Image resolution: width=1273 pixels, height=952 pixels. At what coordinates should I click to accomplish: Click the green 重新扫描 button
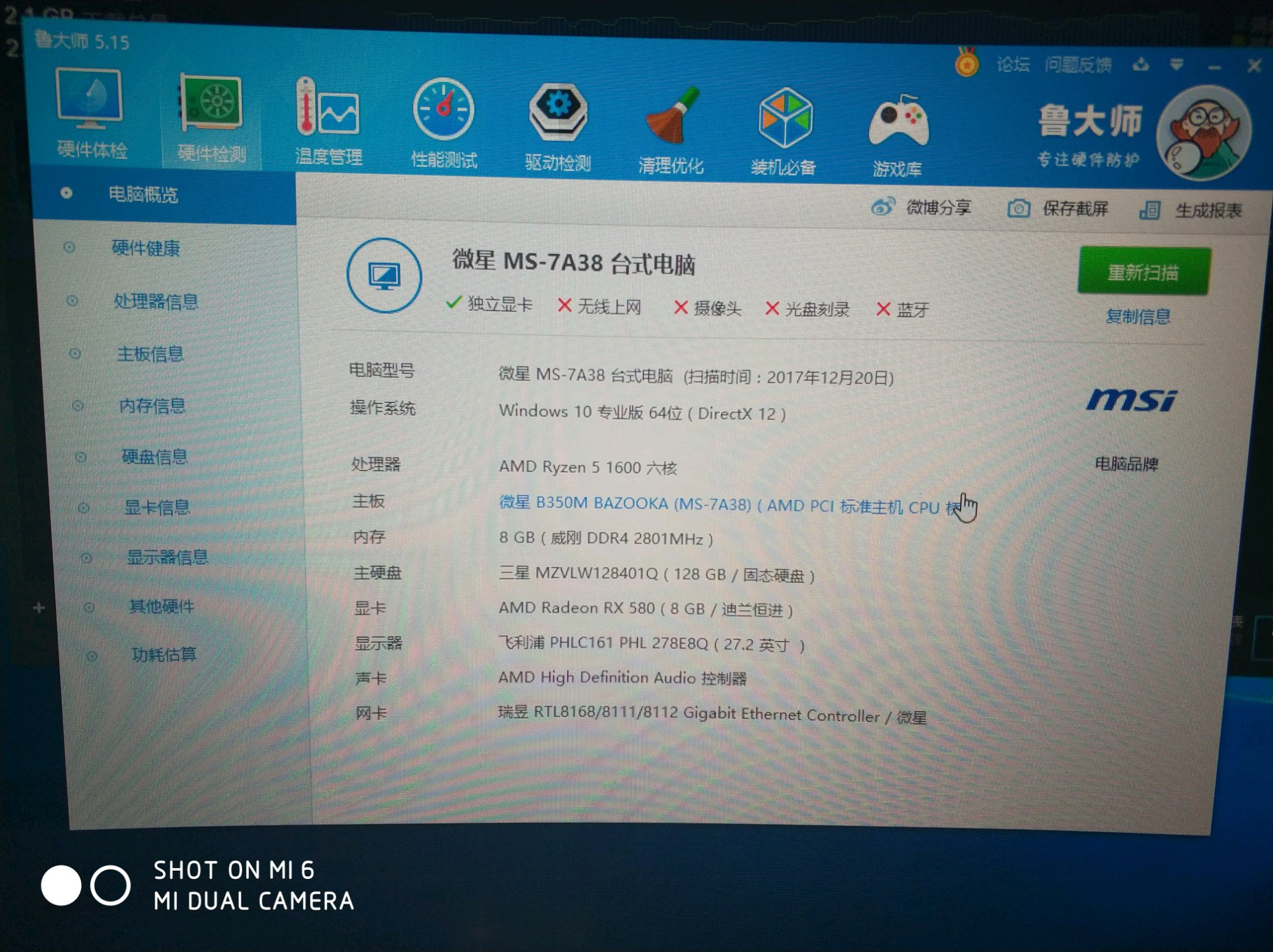point(1143,272)
